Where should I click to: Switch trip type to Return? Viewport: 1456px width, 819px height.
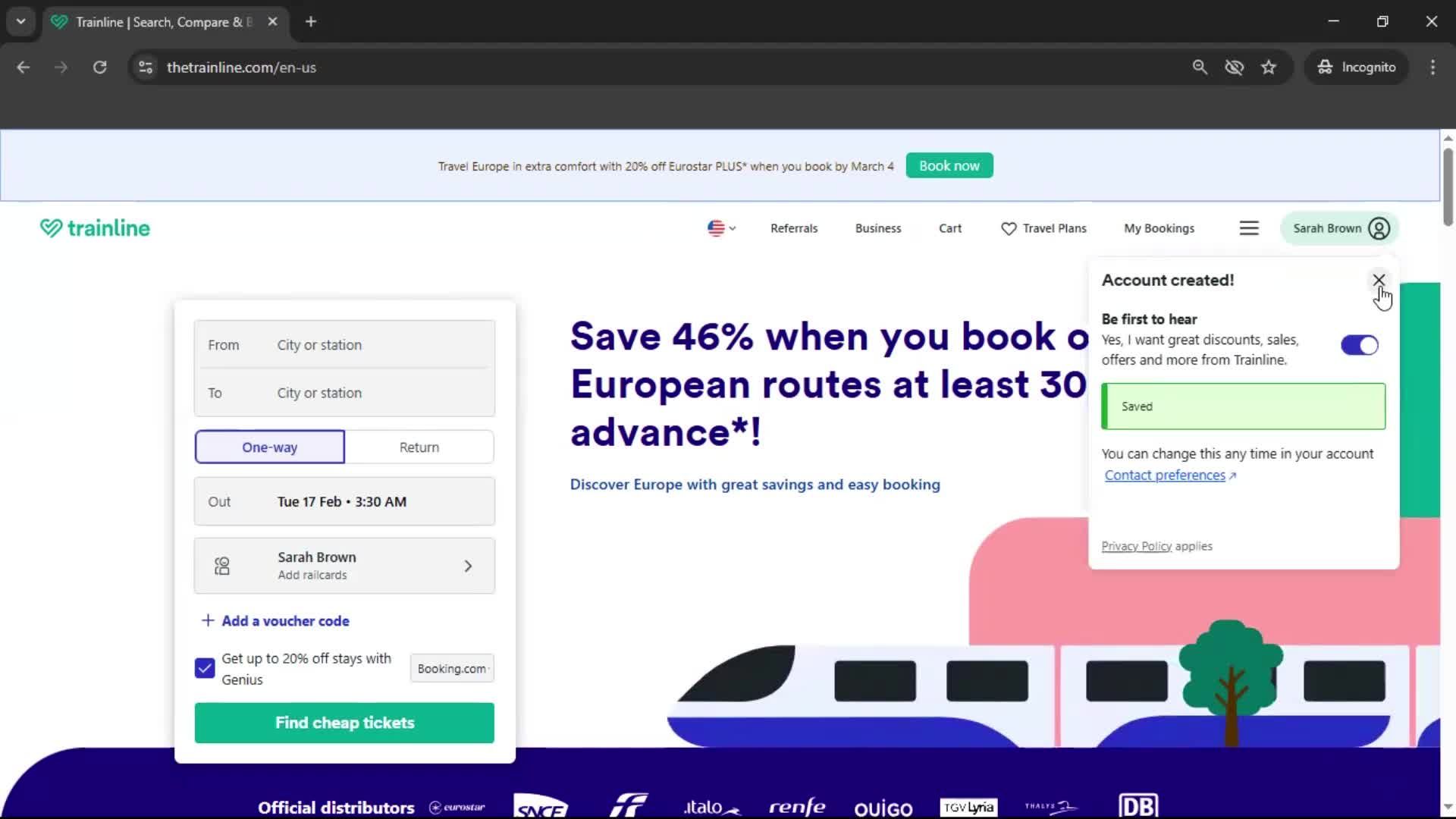click(x=419, y=447)
